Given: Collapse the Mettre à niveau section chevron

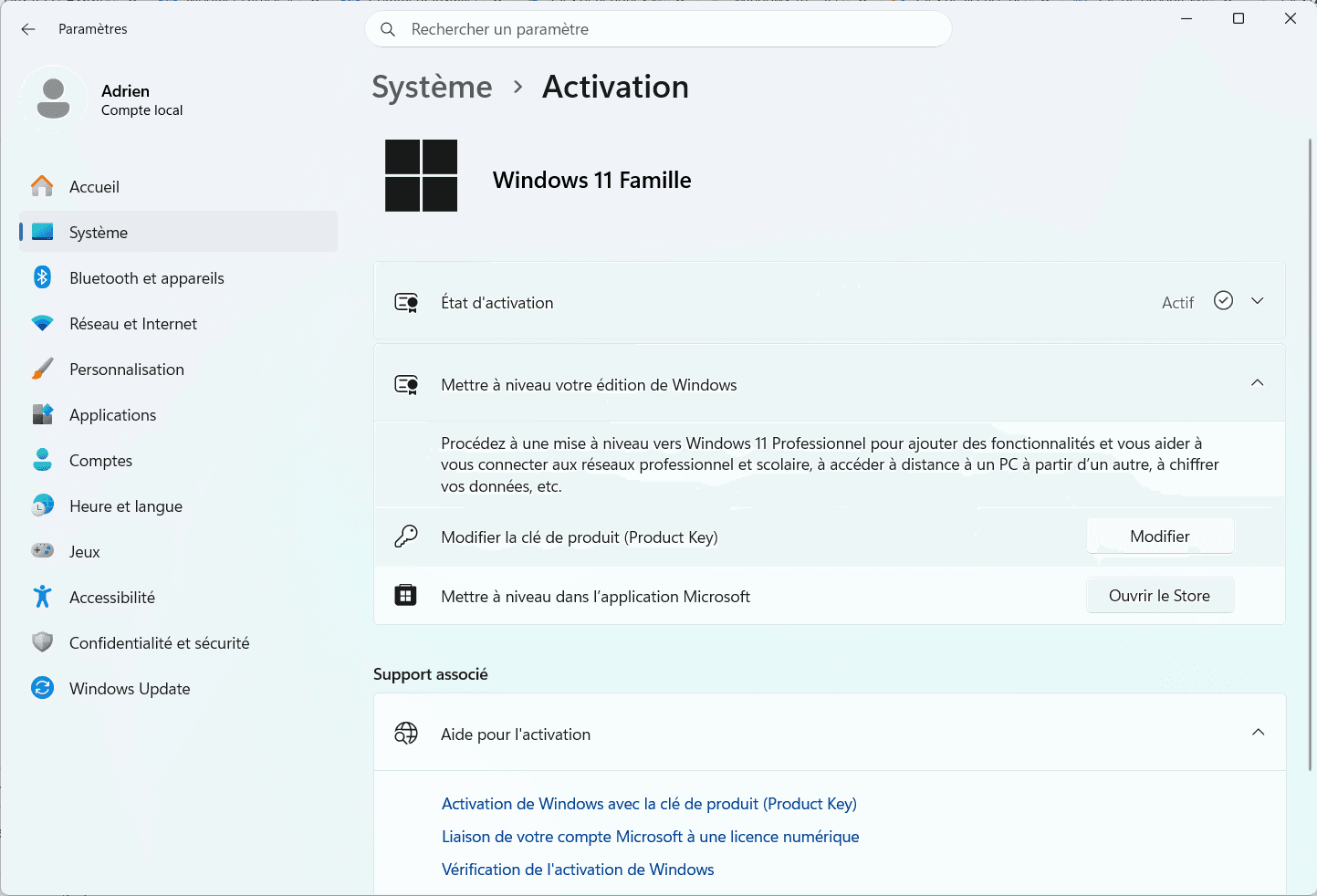Looking at the screenshot, I should (1258, 383).
